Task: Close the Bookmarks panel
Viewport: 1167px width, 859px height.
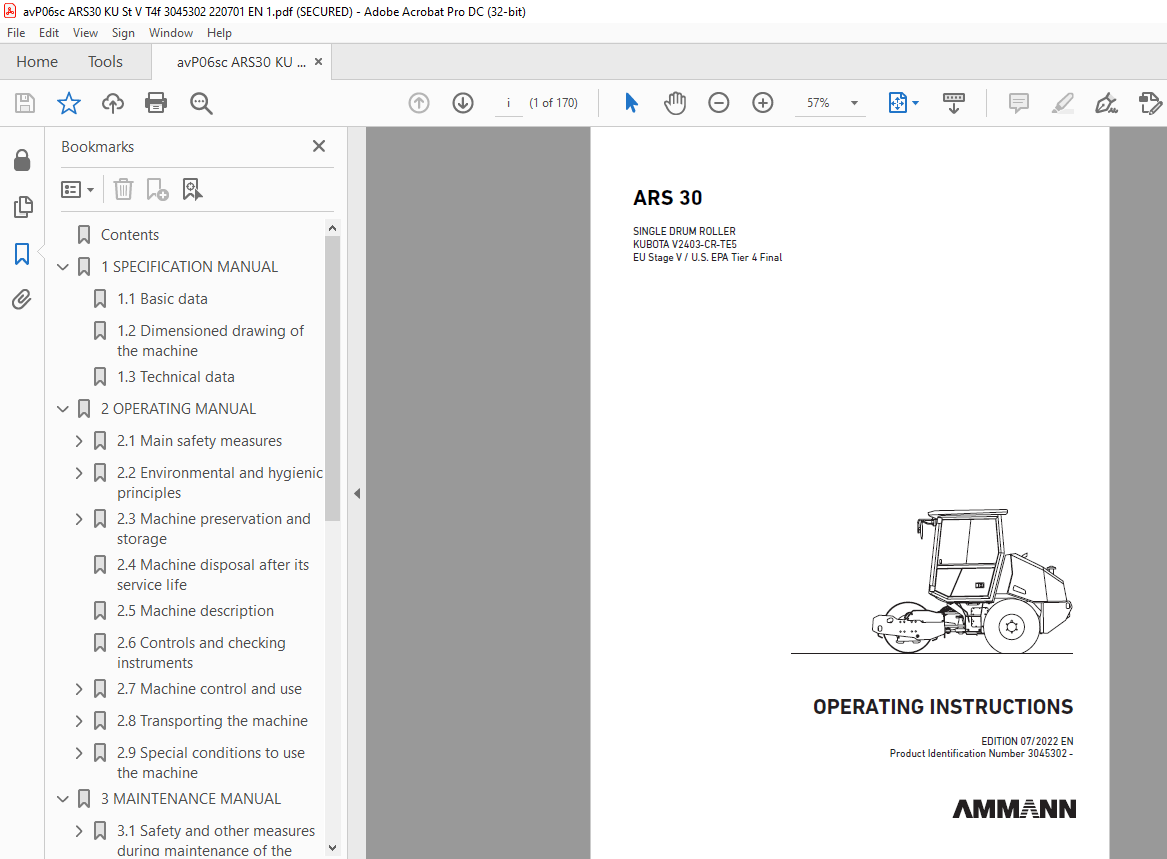Action: [x=319, y=147]
